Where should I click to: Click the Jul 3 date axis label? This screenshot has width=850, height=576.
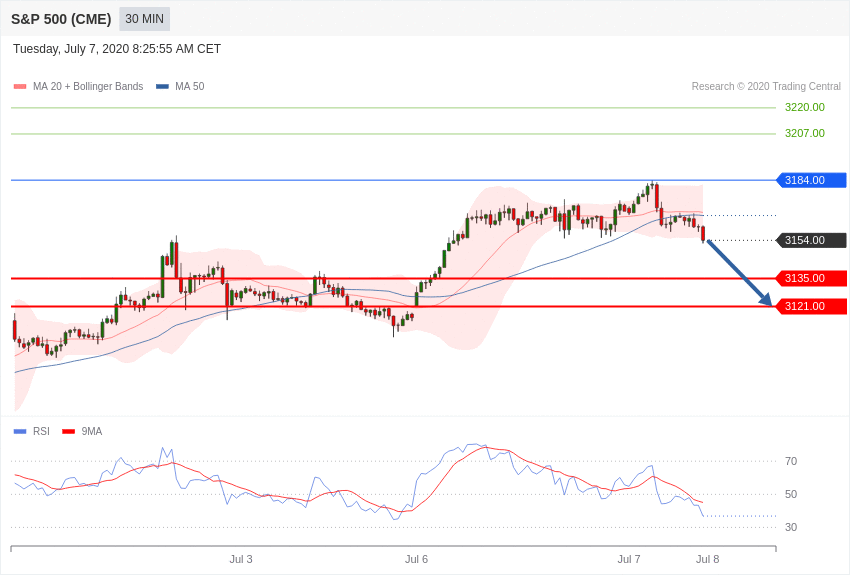pos(241,559)
